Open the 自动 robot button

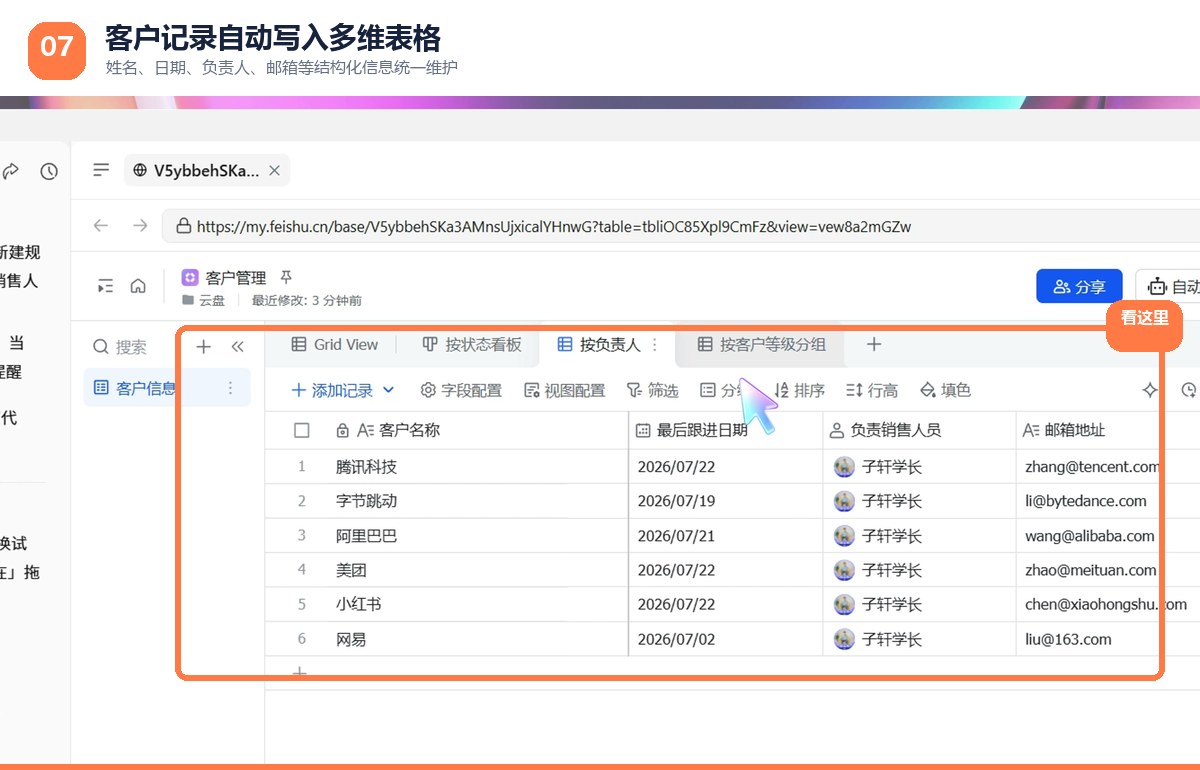1169,286
